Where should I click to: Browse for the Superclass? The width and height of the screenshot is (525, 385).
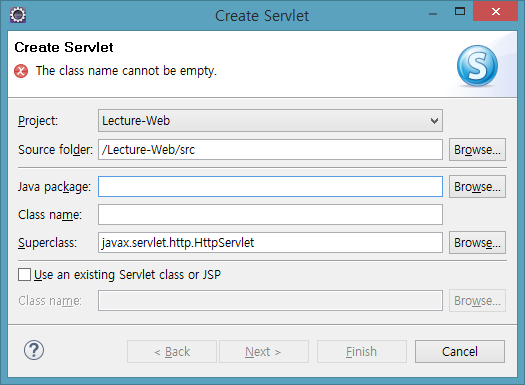click(x=477, y=242)
